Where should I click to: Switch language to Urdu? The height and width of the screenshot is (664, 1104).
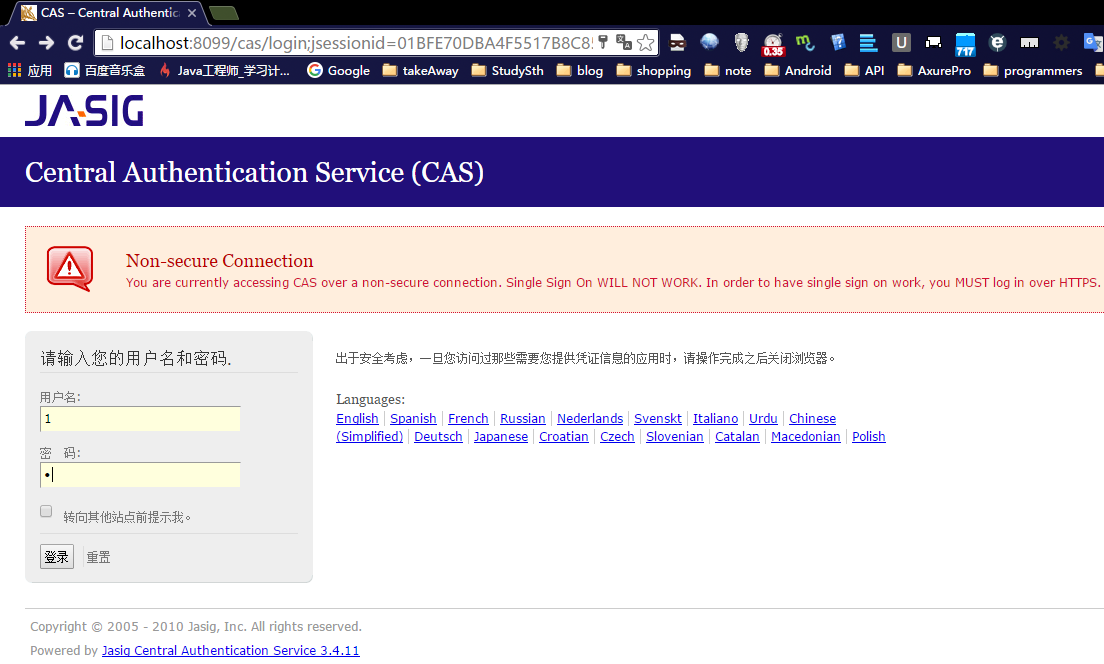[x=763, y=418]
